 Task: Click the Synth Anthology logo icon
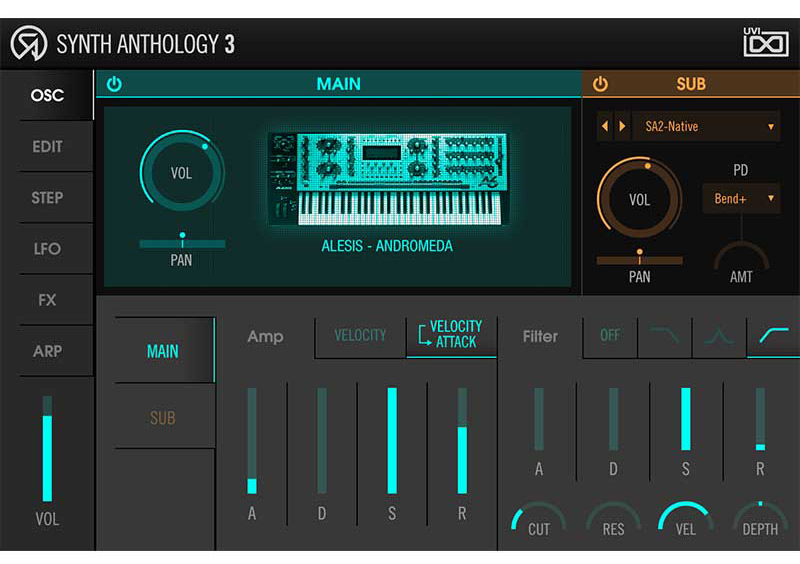(29, 43)
